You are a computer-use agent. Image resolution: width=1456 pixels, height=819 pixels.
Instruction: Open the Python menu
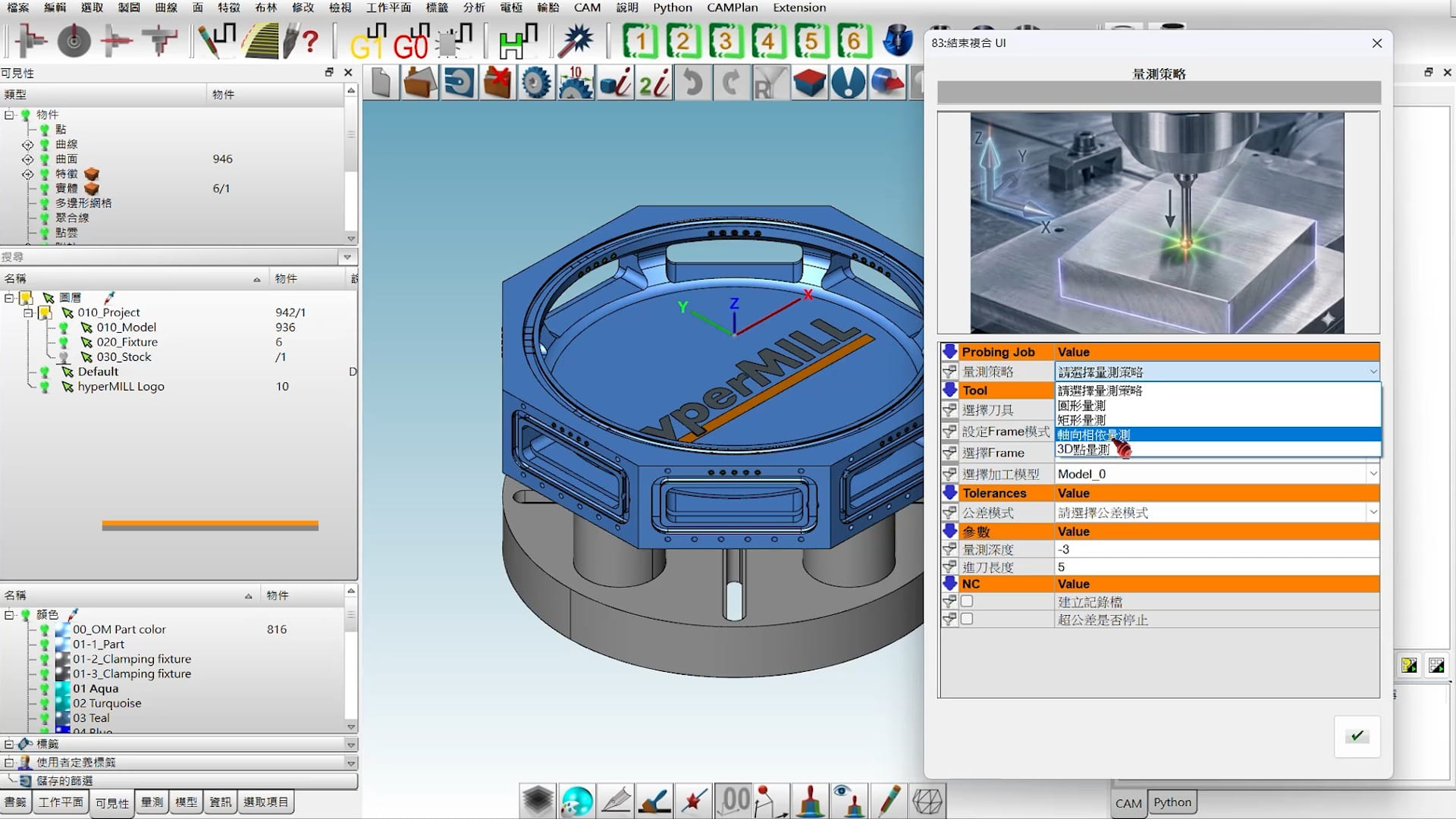click(x=672, y=8)
